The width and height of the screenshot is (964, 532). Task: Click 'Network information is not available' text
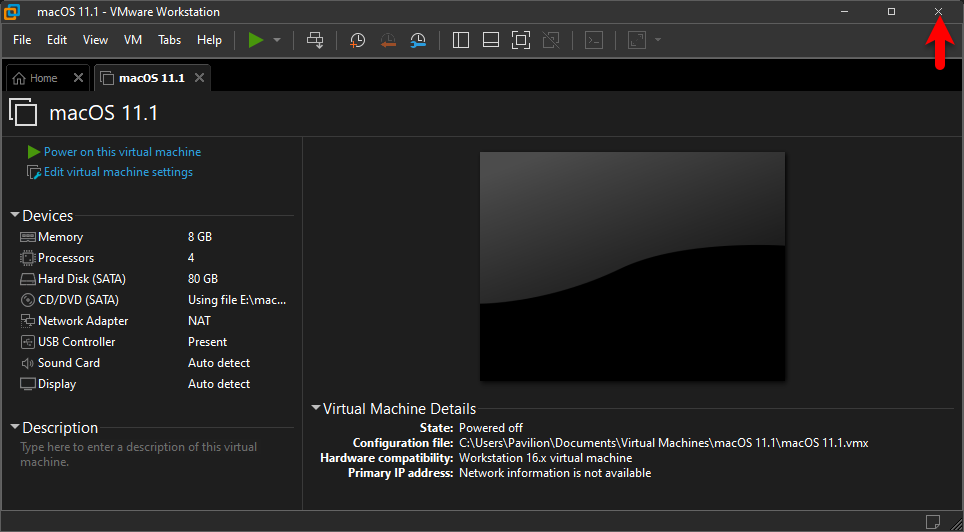tap(555, 473)
